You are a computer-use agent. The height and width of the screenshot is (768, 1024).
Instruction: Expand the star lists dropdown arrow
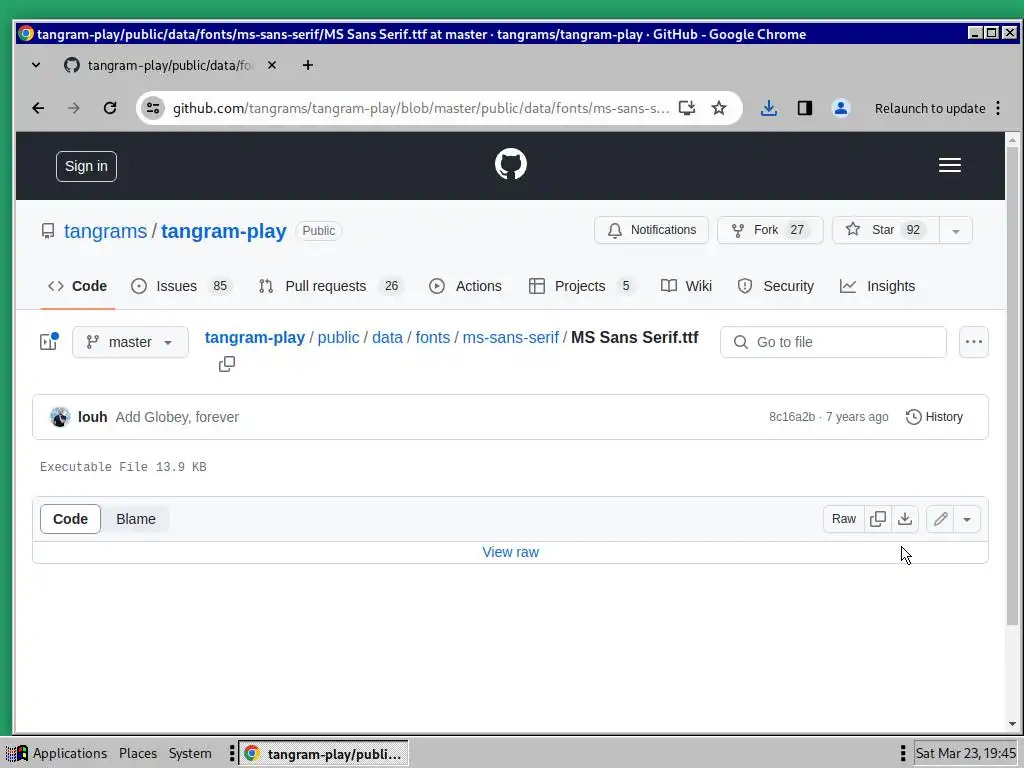click(x=955, y=231)
